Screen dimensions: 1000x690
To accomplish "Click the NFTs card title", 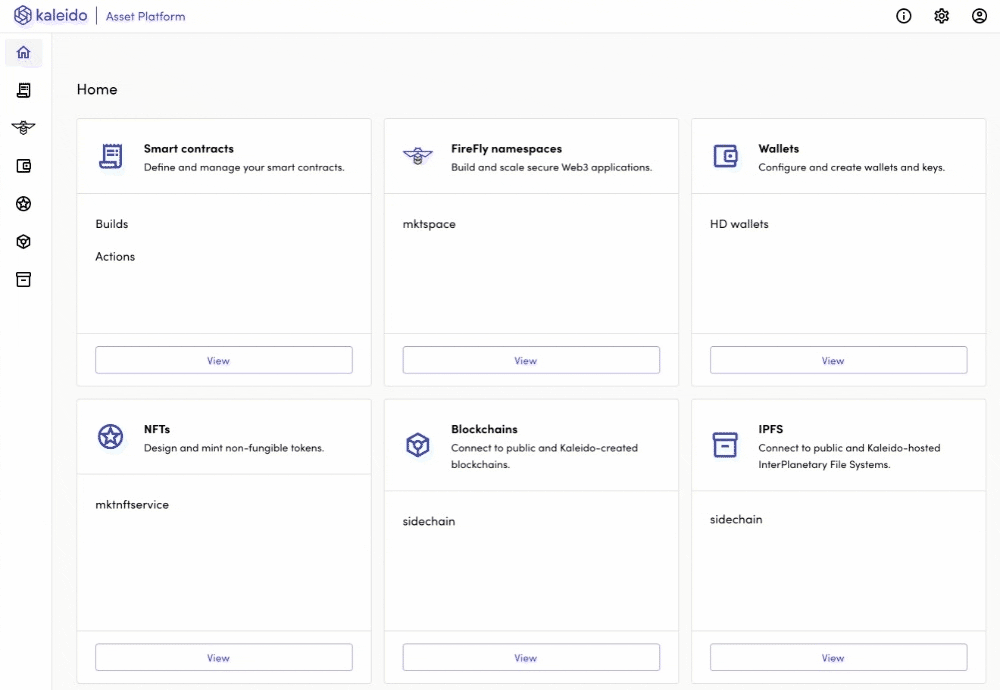I will pos(157,429).
